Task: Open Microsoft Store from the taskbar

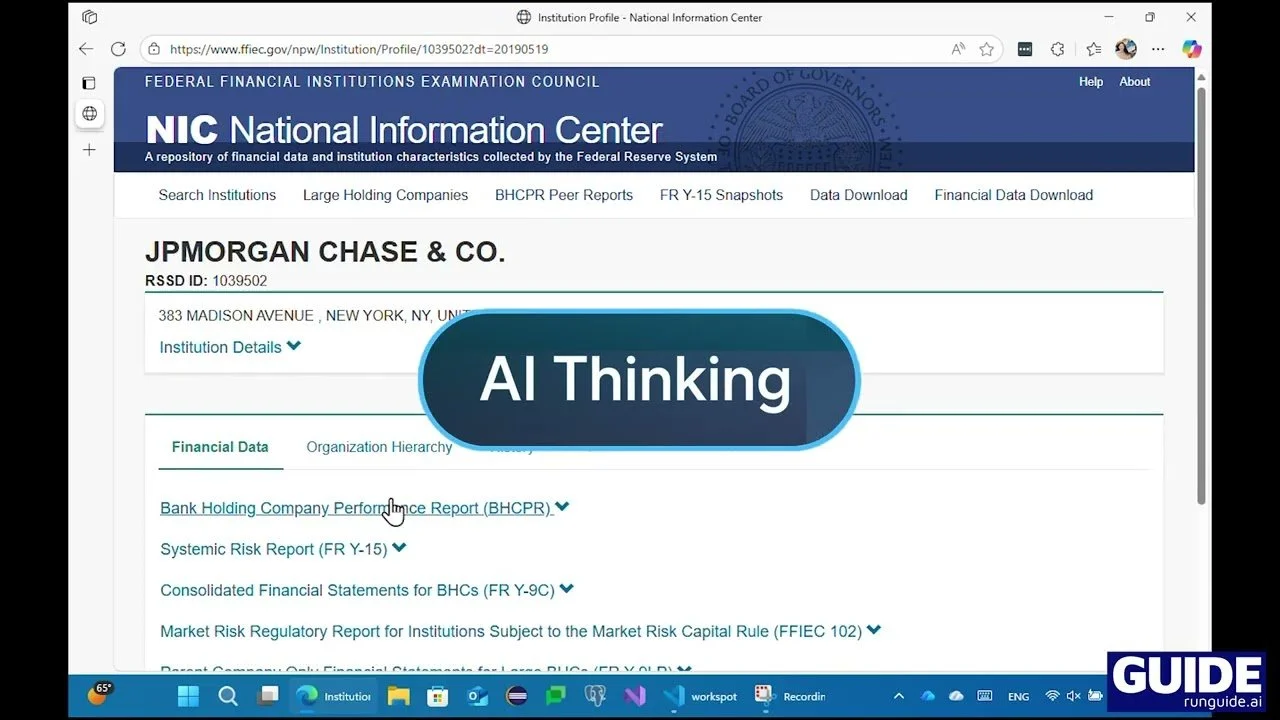Action: [x=437, y=696]
